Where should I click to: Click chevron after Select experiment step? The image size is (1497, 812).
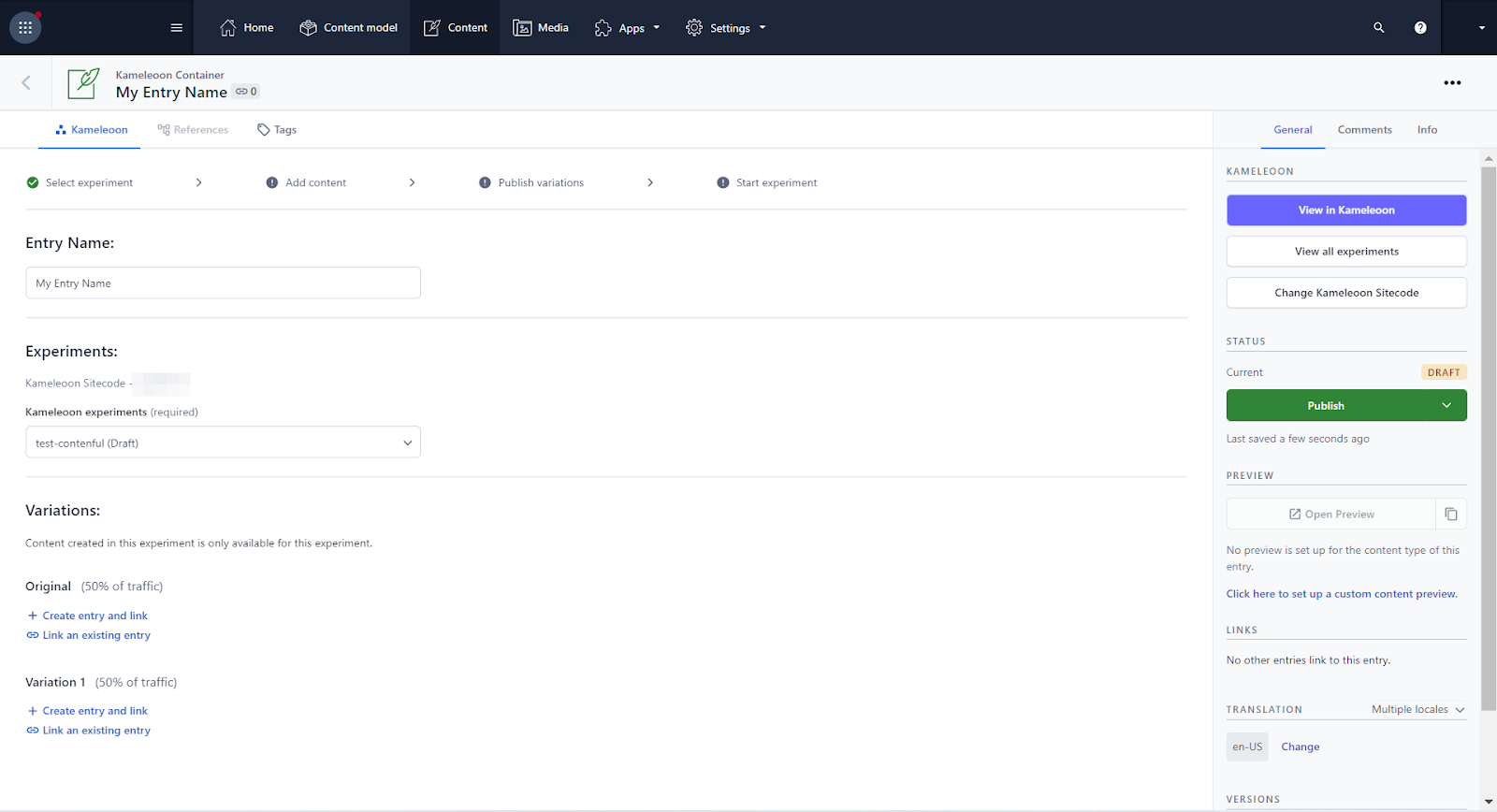198,183
